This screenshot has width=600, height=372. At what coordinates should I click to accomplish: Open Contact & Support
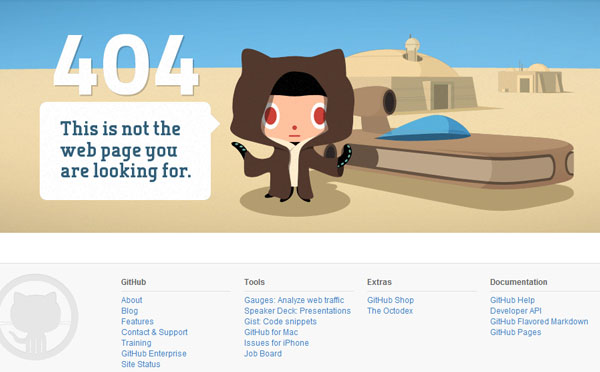point(155,332)
